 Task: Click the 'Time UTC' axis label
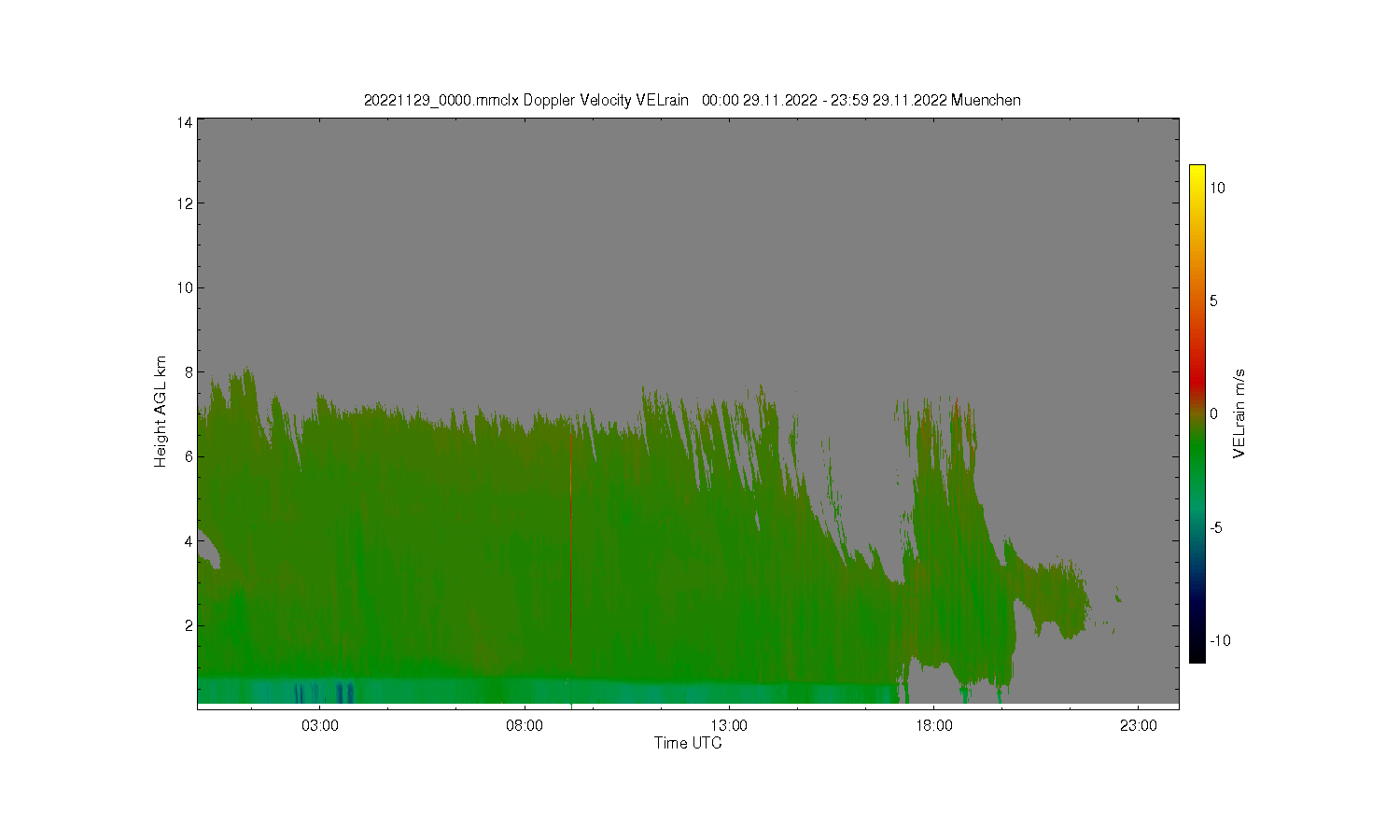click(688, 743)
